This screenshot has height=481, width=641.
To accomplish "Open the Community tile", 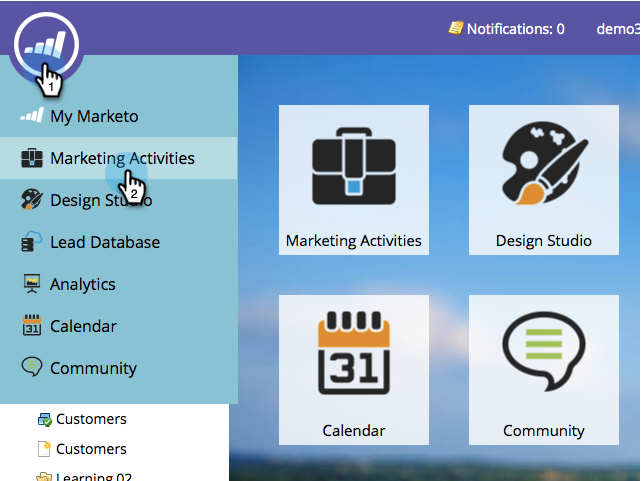I will tap(544, 370).
